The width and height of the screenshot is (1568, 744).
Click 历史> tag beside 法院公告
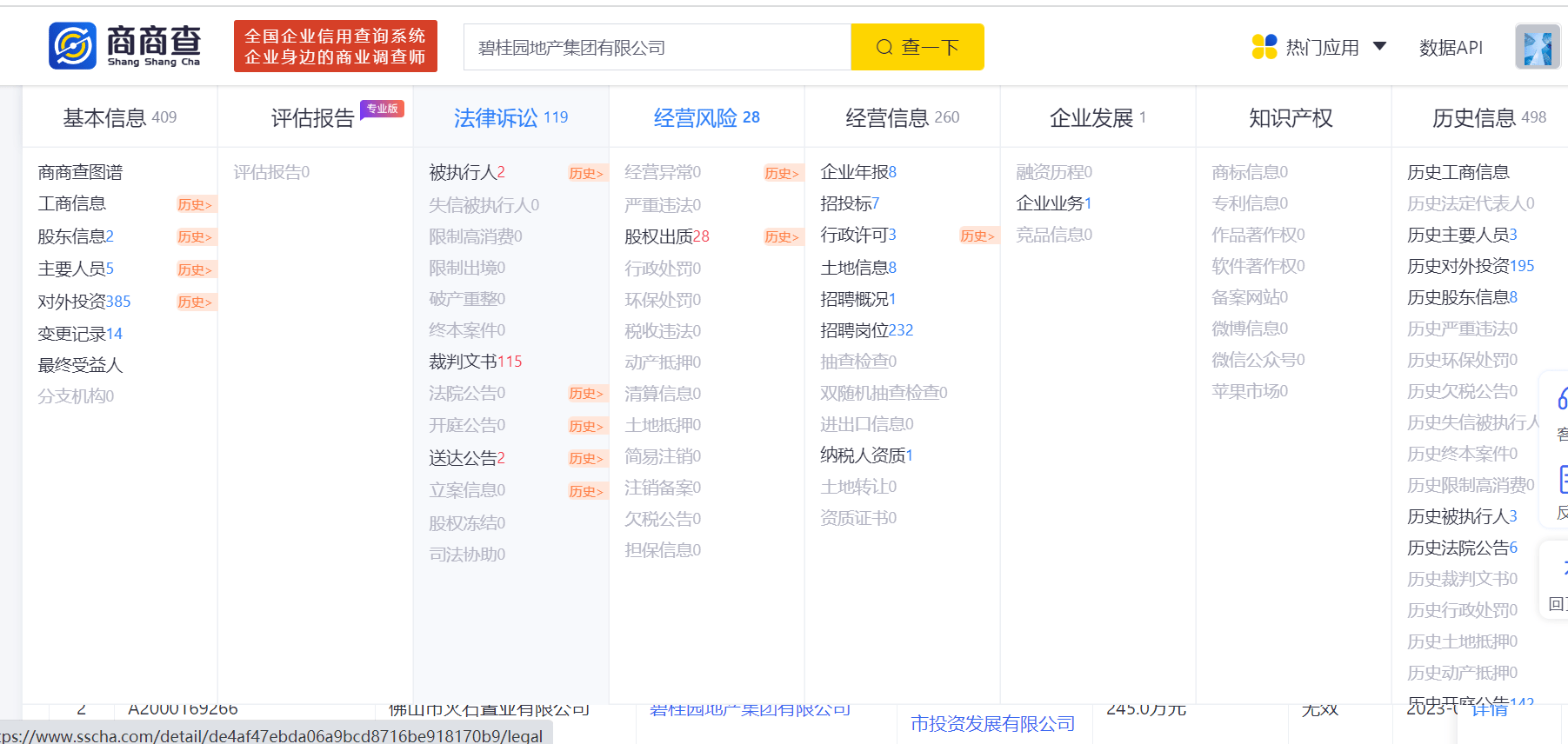coord(586,394)
